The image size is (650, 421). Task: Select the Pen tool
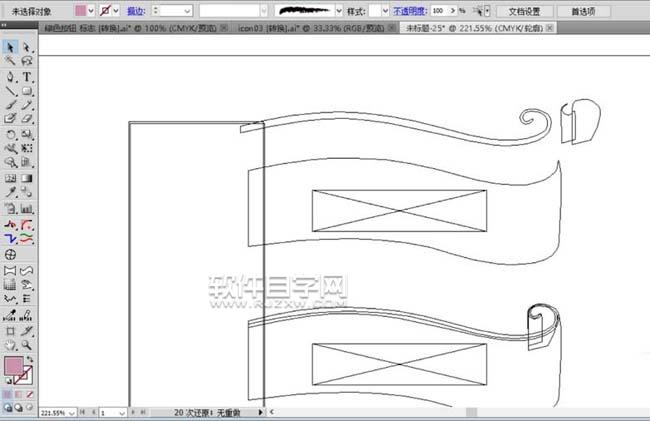click(10, 77)
